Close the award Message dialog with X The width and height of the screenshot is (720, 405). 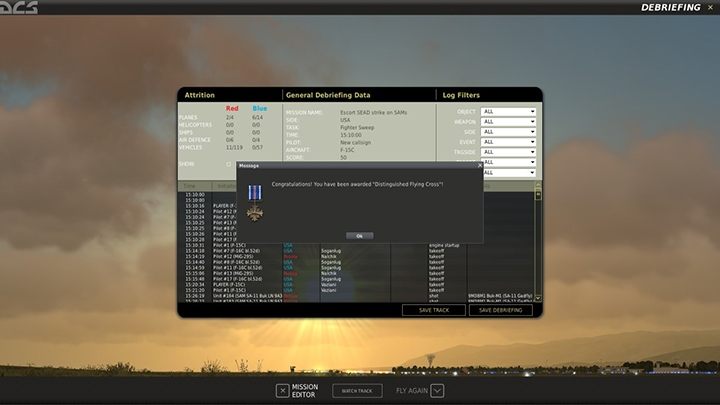tap(479, 166)
